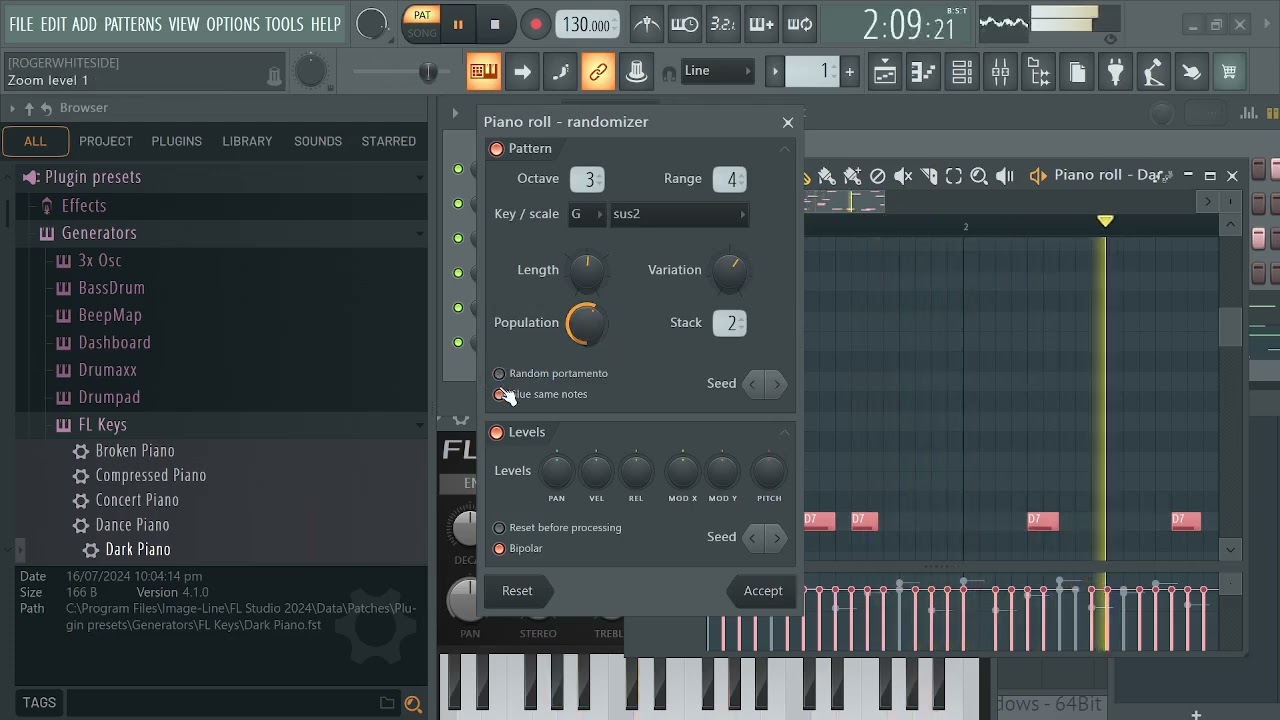Pause playback with the pause button
Image resolution: width=1280 pixels, height=720 pixels.
click(458, 25)
